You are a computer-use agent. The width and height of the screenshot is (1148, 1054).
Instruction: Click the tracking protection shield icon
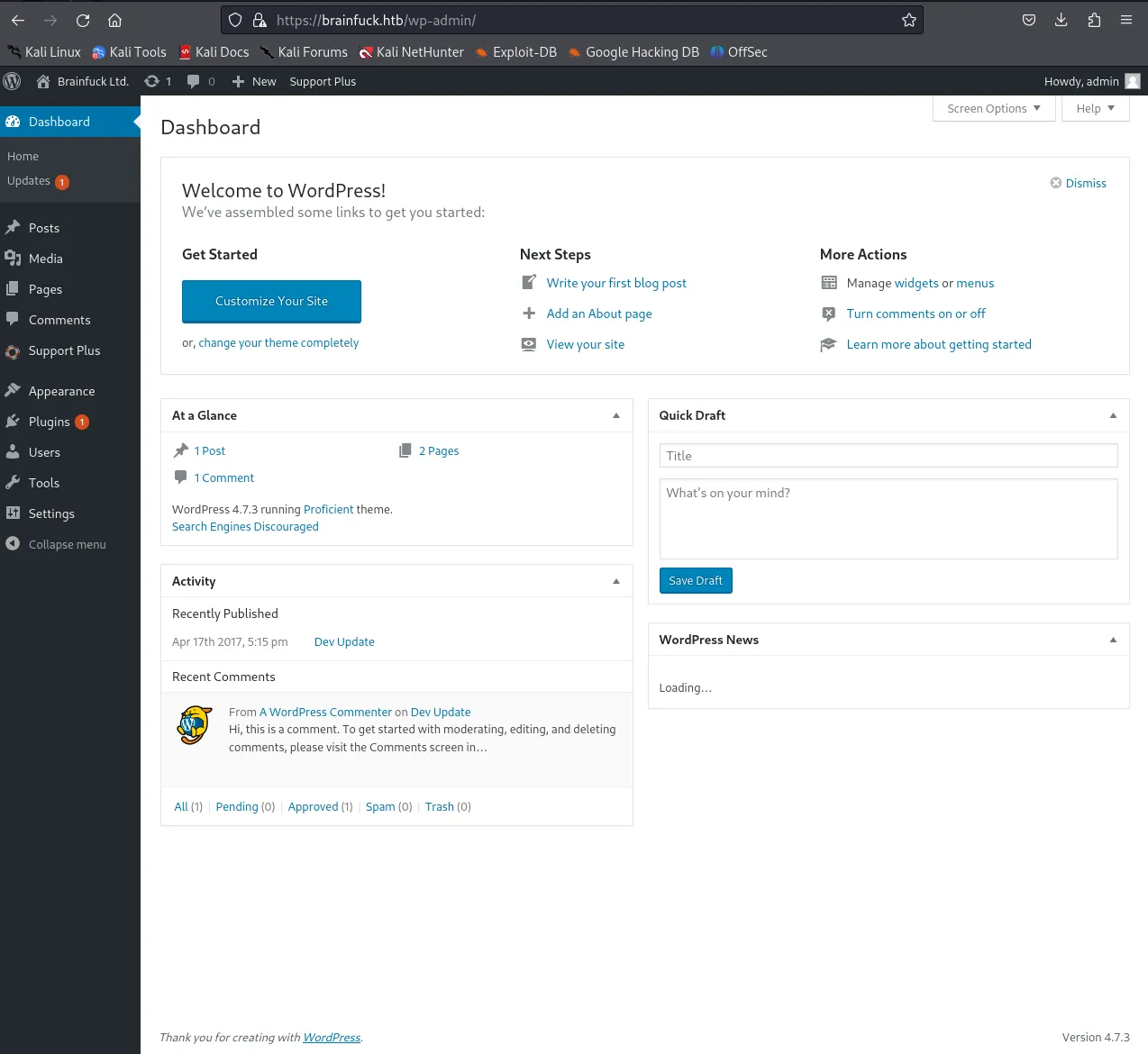pos(235,20)
